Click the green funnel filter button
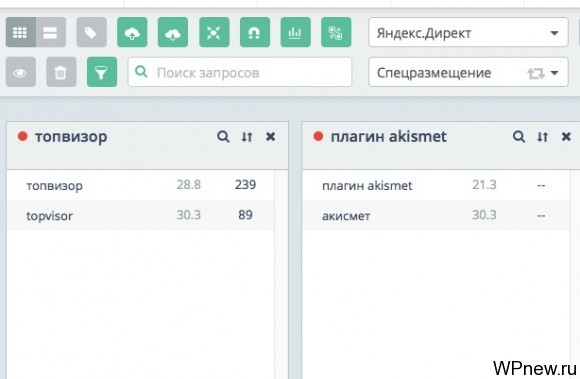580x379 pixels. click(102, 72)
